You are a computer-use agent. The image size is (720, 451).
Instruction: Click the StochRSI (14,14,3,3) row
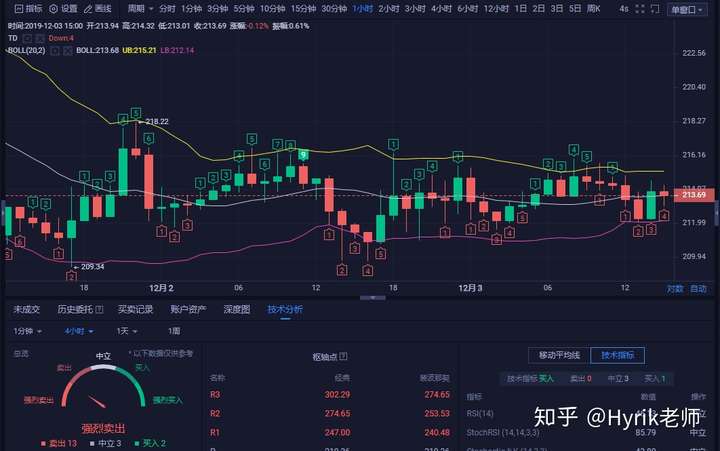pyautogui.click(x=586, y=433)
